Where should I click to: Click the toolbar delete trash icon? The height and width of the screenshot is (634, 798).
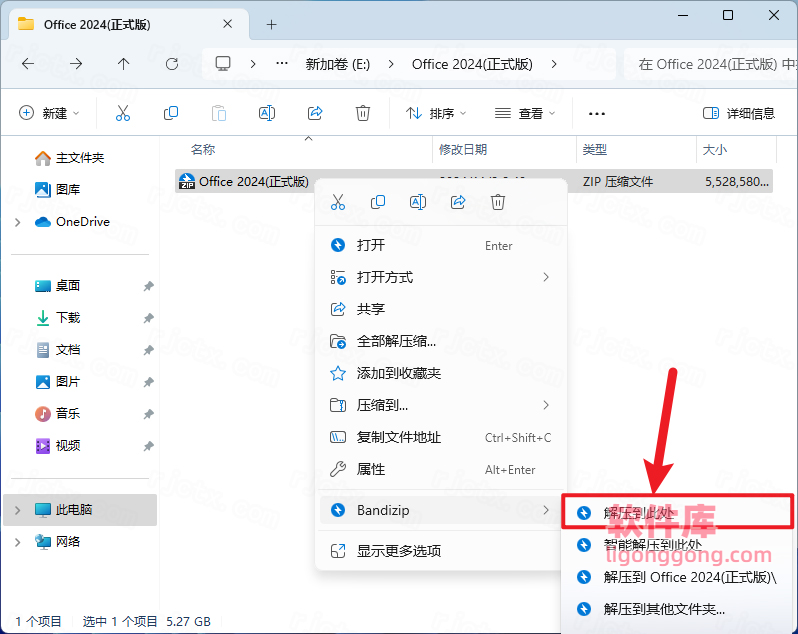click(363, 114)
